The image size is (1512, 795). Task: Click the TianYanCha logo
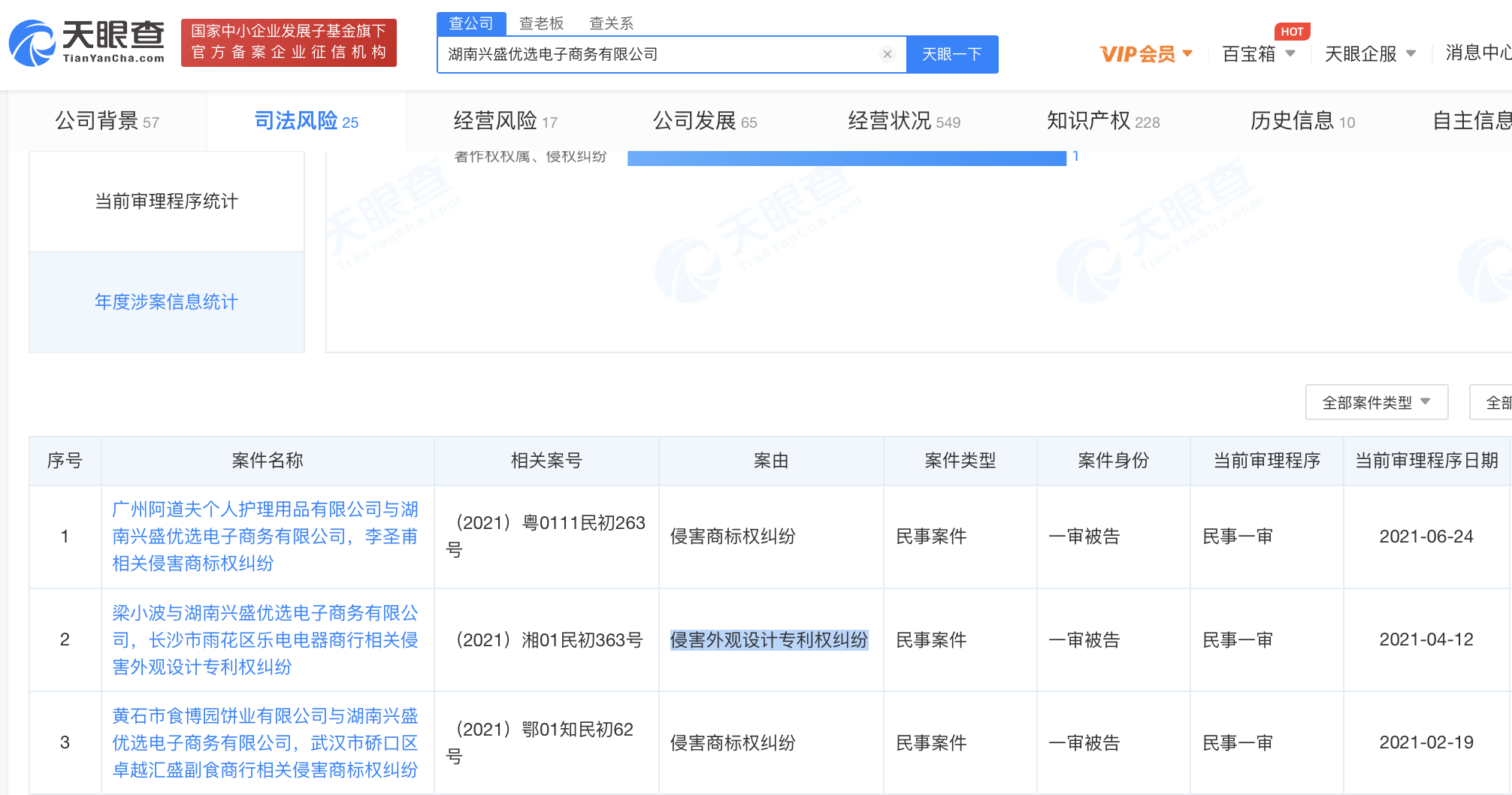click(86, 42)
